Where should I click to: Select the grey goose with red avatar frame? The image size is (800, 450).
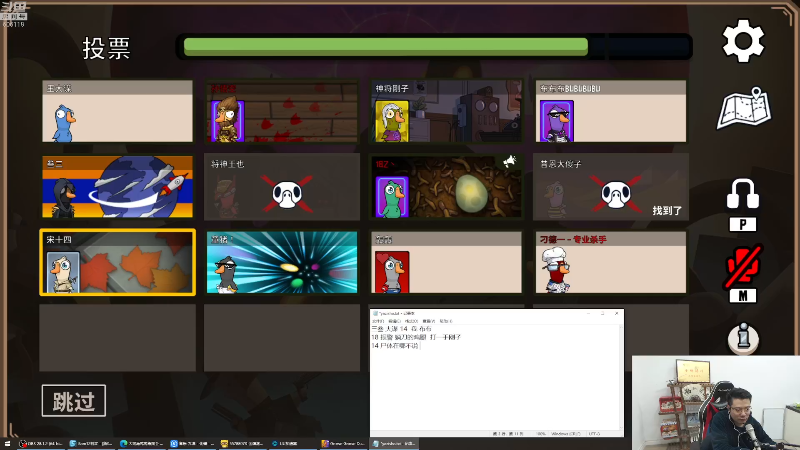(x=446, y=262)
